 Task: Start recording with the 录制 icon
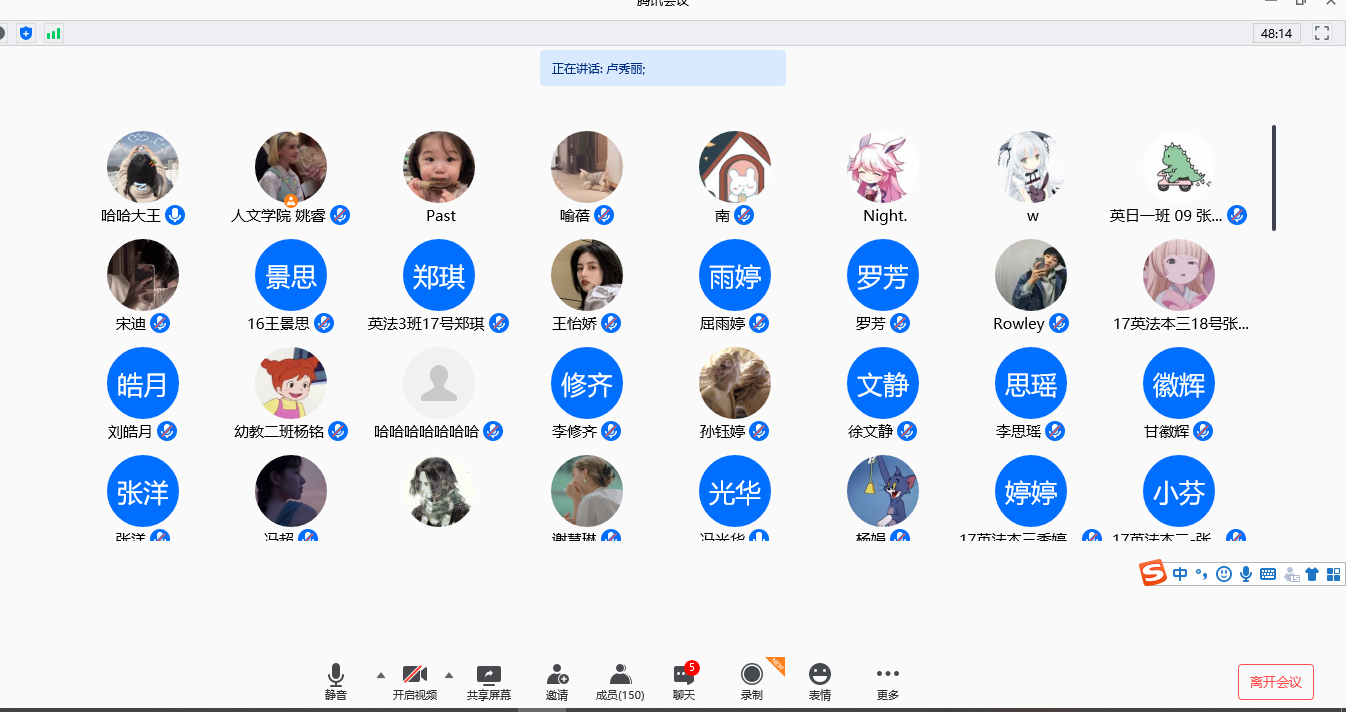click(751, 675)
